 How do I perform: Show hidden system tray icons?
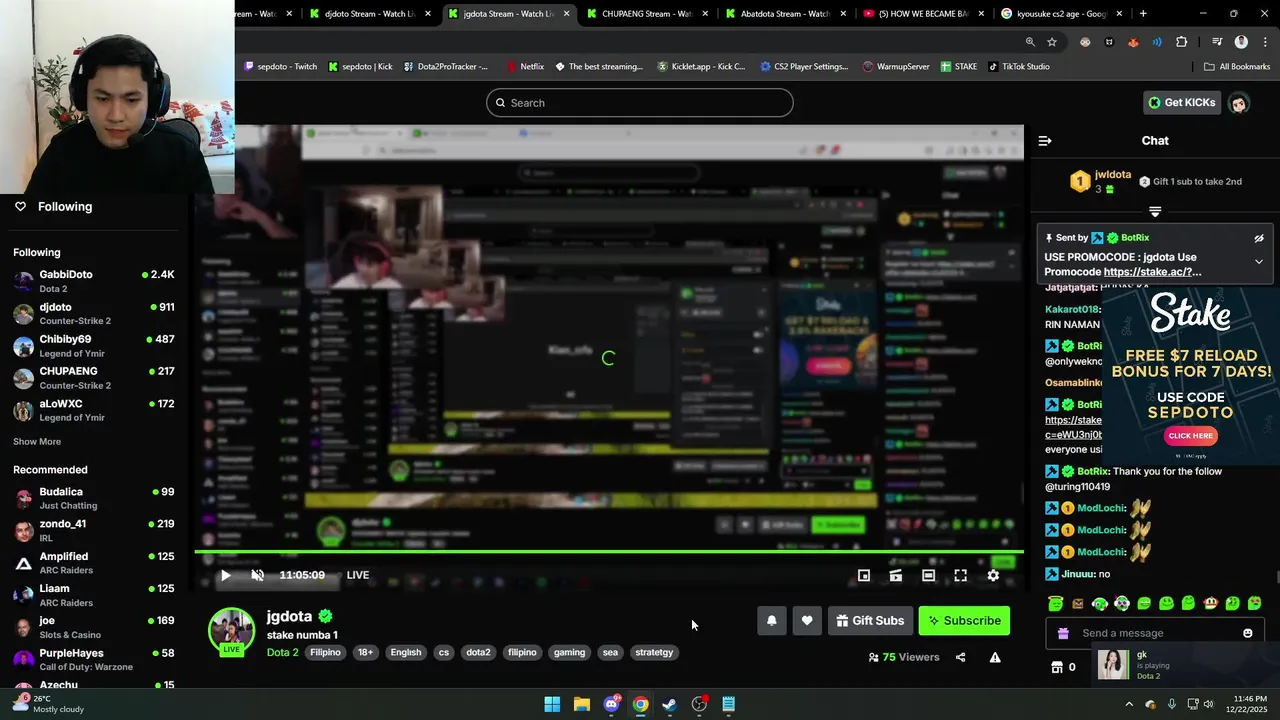(1129, 704)
